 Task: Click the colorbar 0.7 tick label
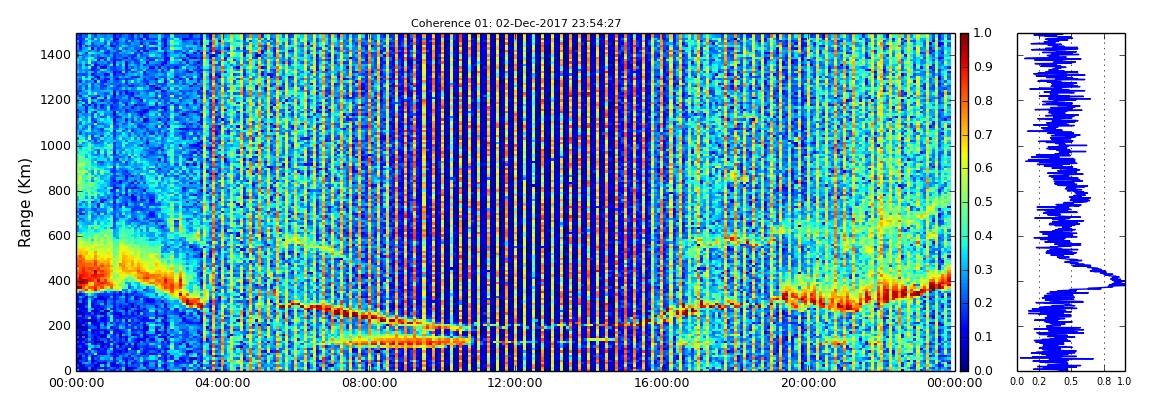981,135
